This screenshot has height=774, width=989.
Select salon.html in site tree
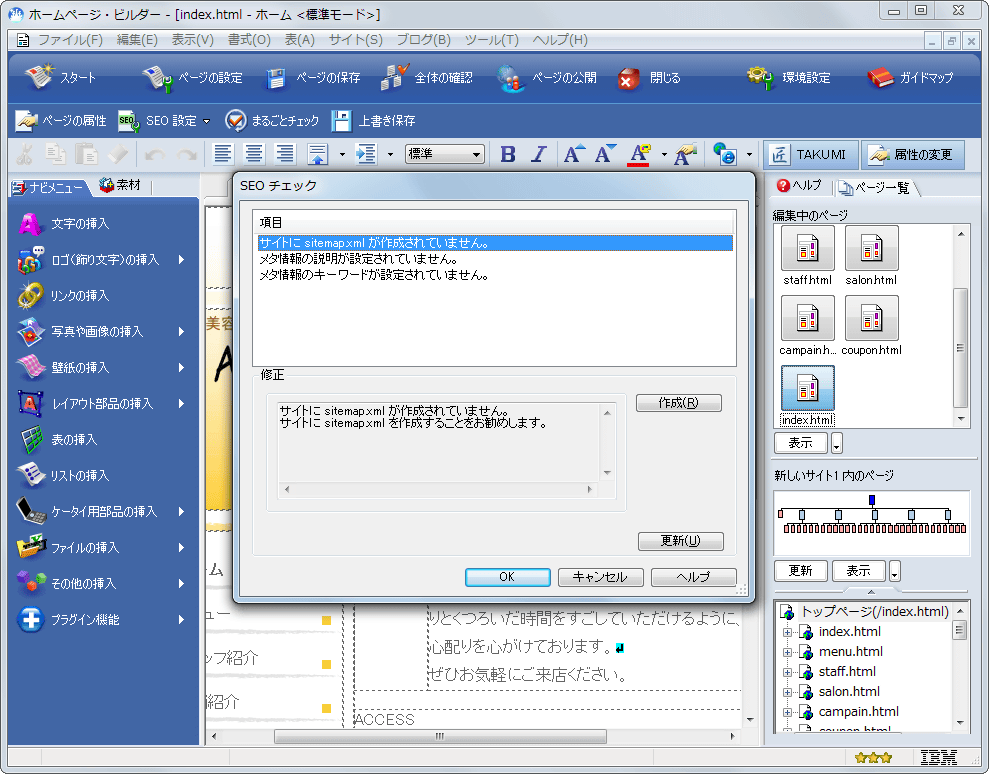[849, 692]
